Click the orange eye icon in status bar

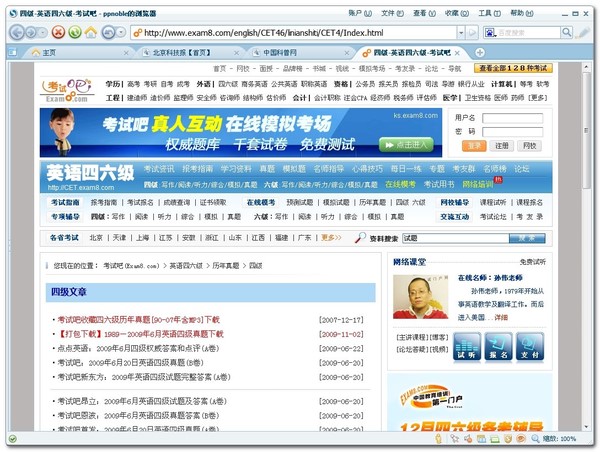coord(521,439)
